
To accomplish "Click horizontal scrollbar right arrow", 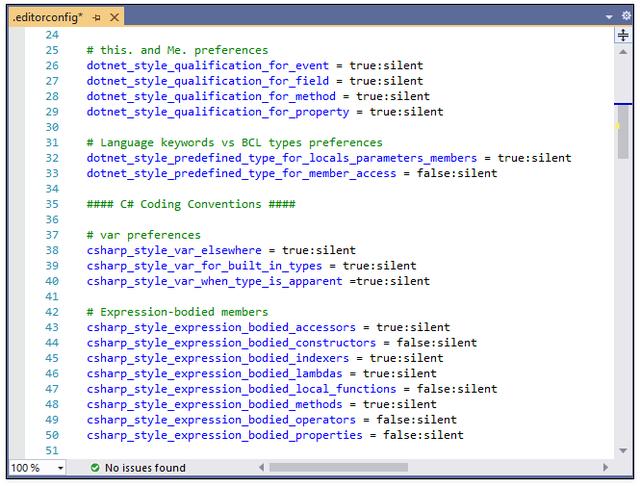I will [x=605, y=467].
